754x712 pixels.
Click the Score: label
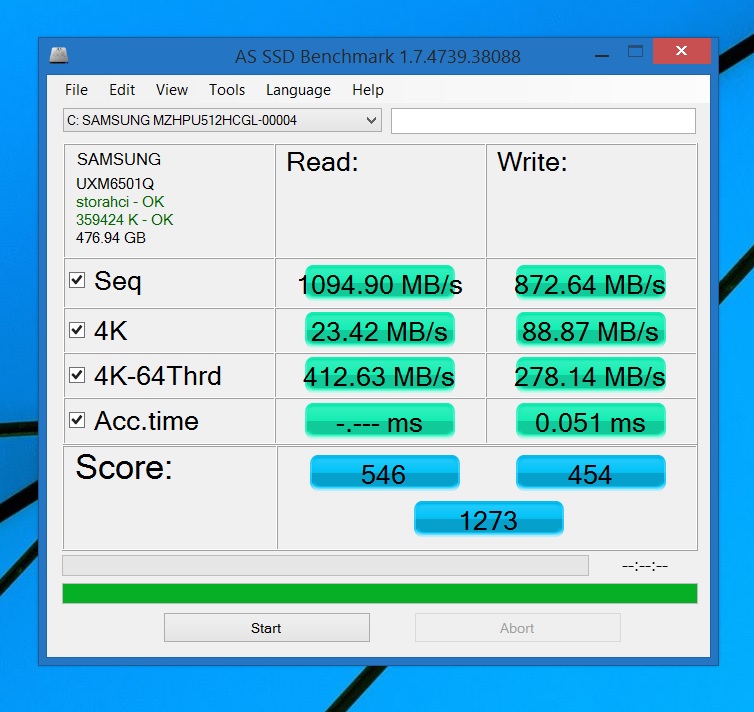(124, 467)
